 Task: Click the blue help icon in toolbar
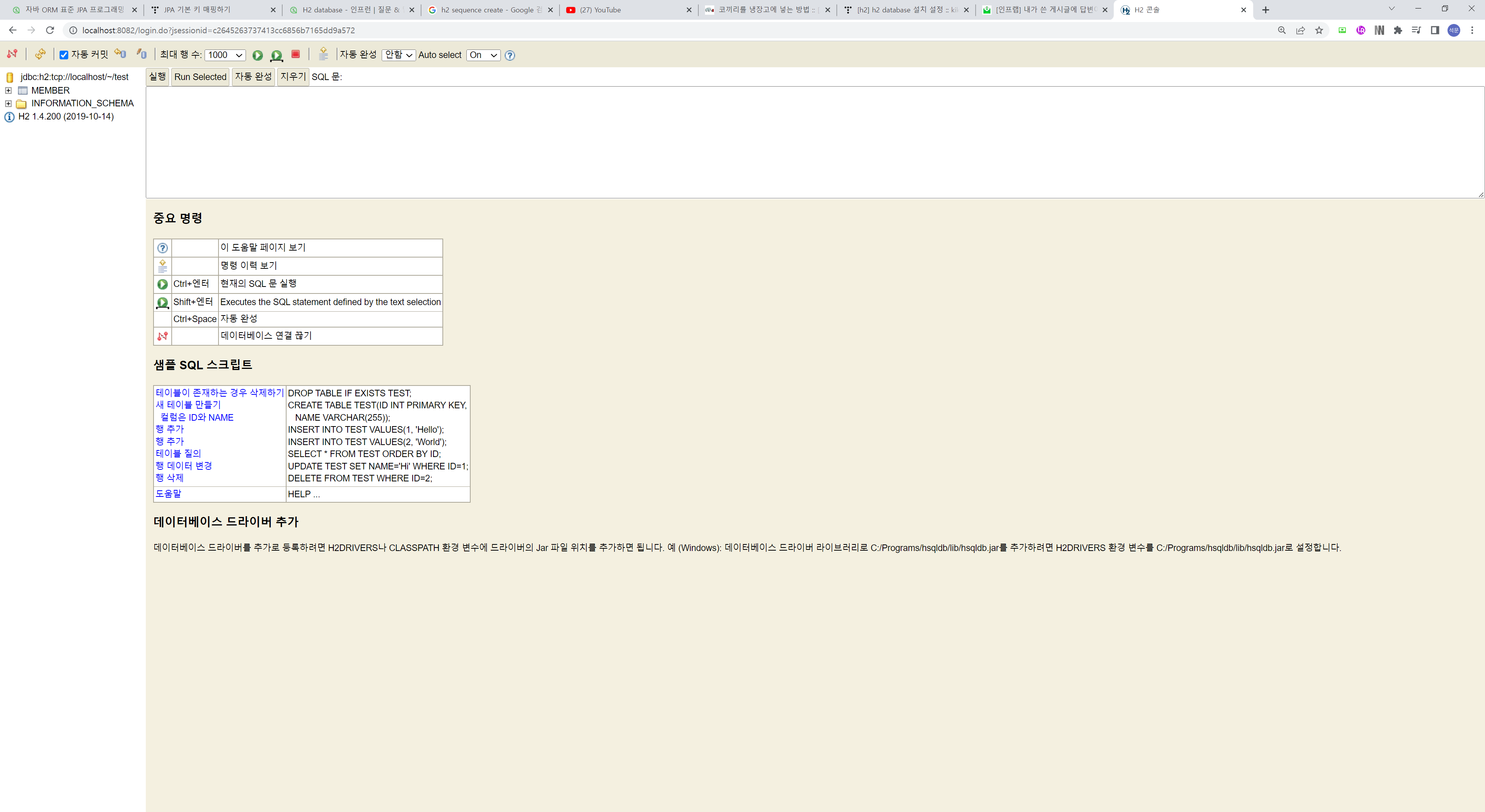[x=510, y=55]
